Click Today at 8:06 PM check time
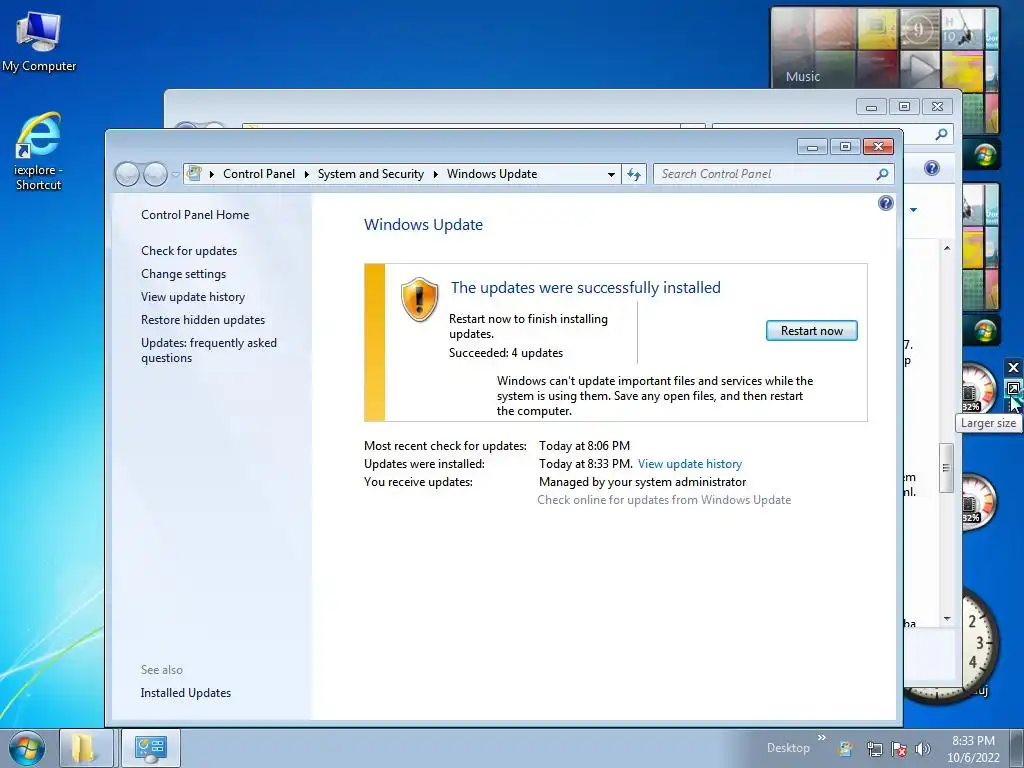Viewport: 1024px width, 768px height. pos(584,445)
